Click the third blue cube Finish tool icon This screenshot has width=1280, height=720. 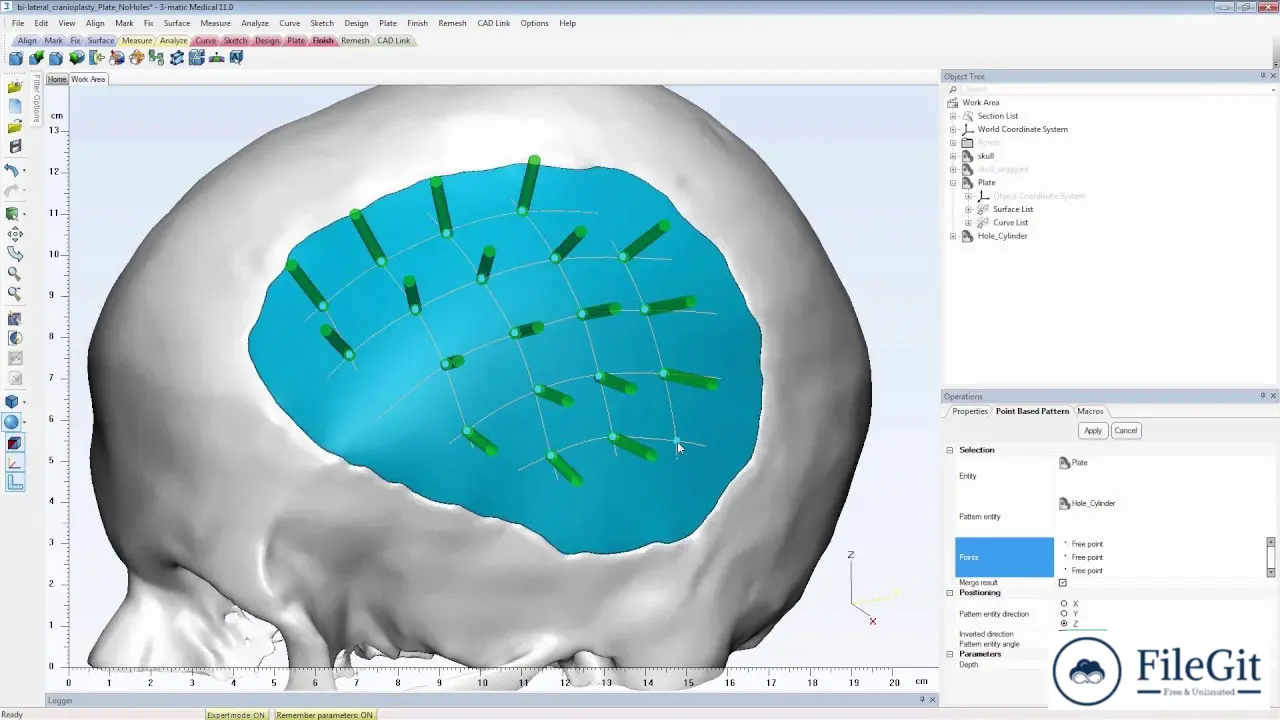tap(56, 58)
